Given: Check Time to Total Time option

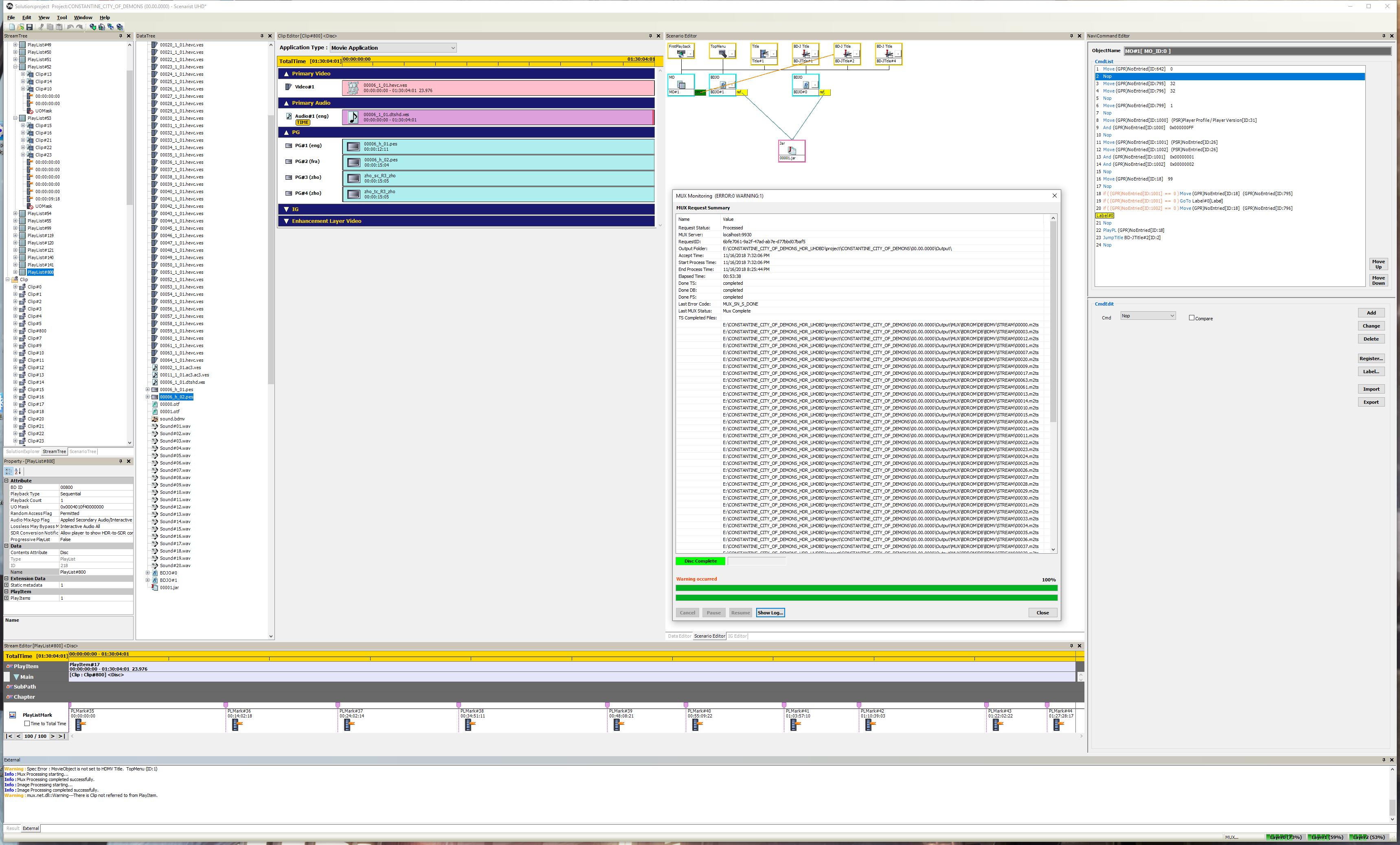Looking at the screenshot, I should click(x=27, y=724).
